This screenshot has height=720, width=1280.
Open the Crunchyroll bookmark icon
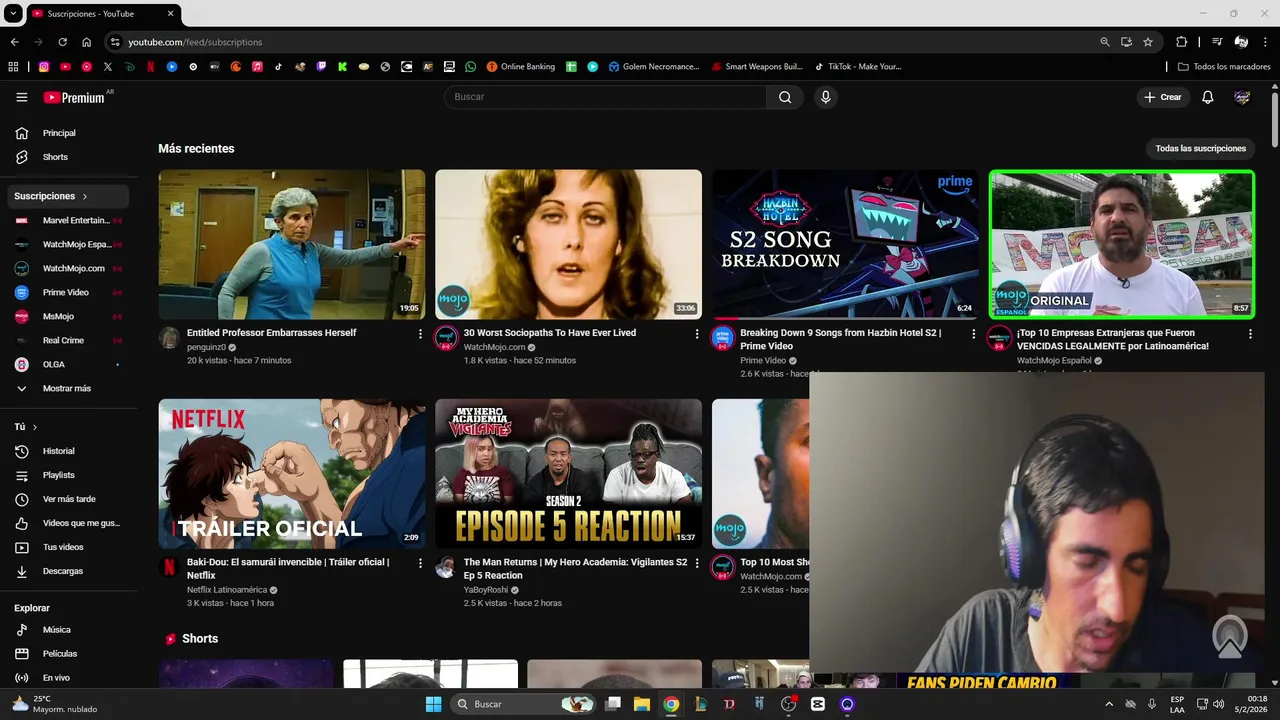pyautogui.click(x=236, y=67)
